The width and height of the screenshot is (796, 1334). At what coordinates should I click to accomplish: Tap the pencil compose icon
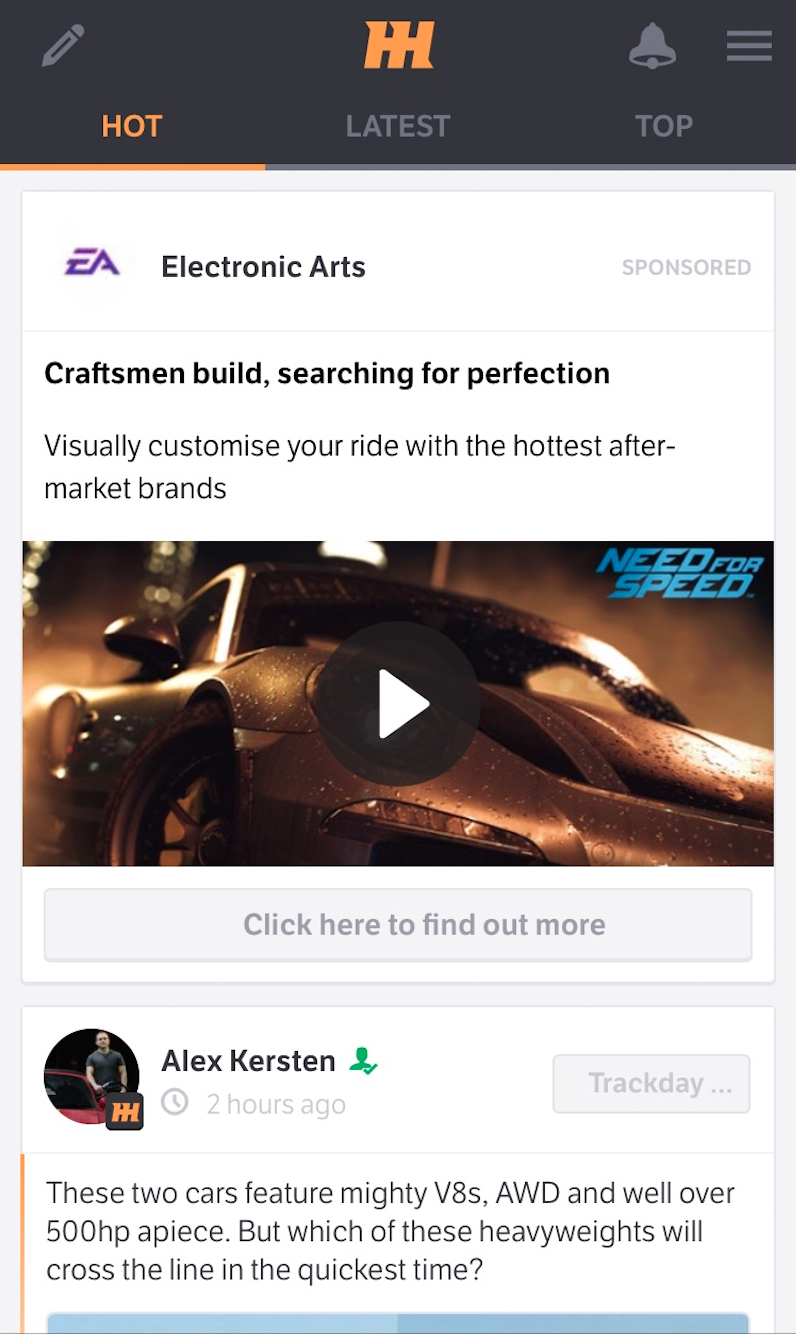(x=63, y=46)
